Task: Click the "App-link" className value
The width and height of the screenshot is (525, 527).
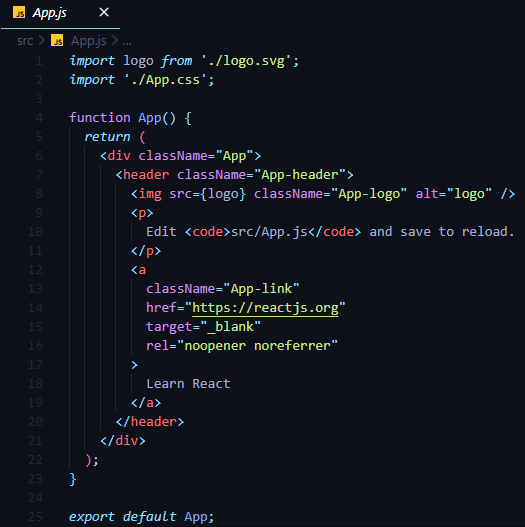Action: coord(261,289)
